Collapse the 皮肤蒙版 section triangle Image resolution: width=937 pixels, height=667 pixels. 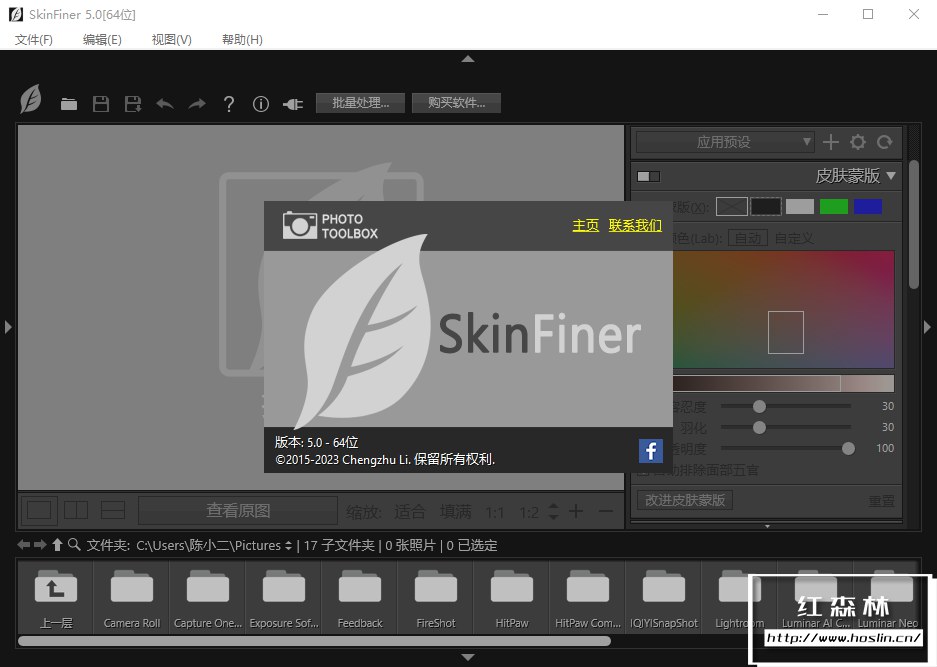coord(891,176)
